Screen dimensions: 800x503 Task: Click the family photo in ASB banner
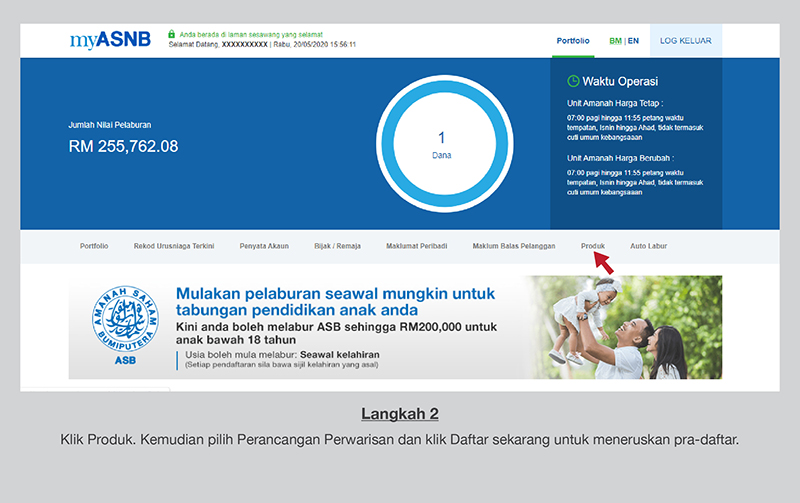625,327
